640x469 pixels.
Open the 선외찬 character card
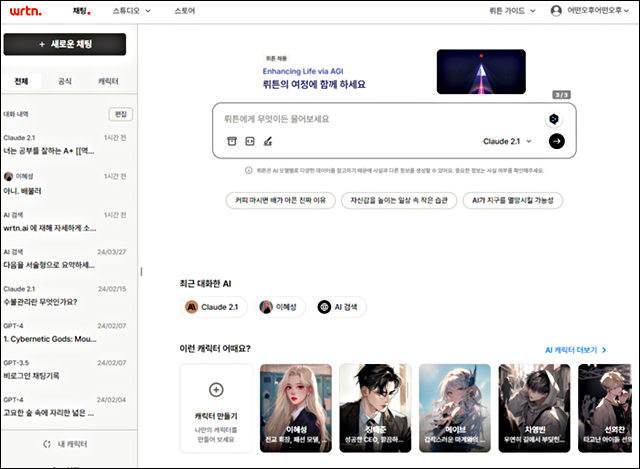pos(605,408)
